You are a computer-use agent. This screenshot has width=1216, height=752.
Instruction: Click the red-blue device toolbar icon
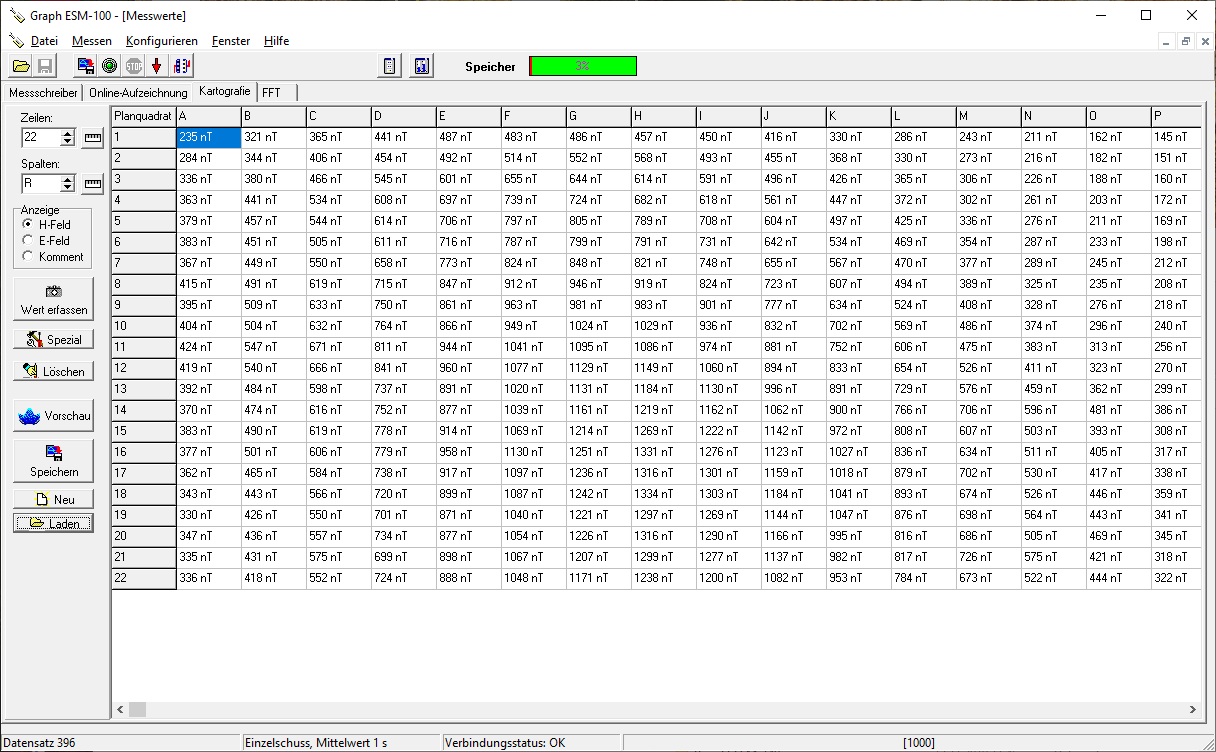(x=181, y=66)
